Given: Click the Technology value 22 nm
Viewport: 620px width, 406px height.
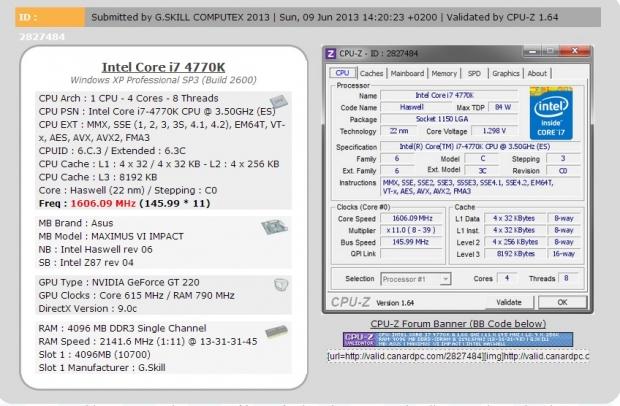Looking at the screenshot, I should pos(399,131).
